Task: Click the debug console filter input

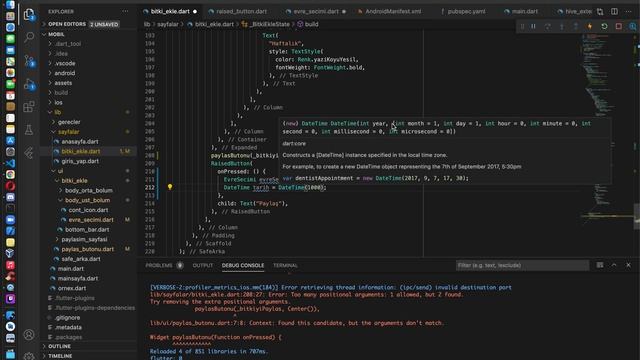Action: pyautogui.click(x=522, y=265)
